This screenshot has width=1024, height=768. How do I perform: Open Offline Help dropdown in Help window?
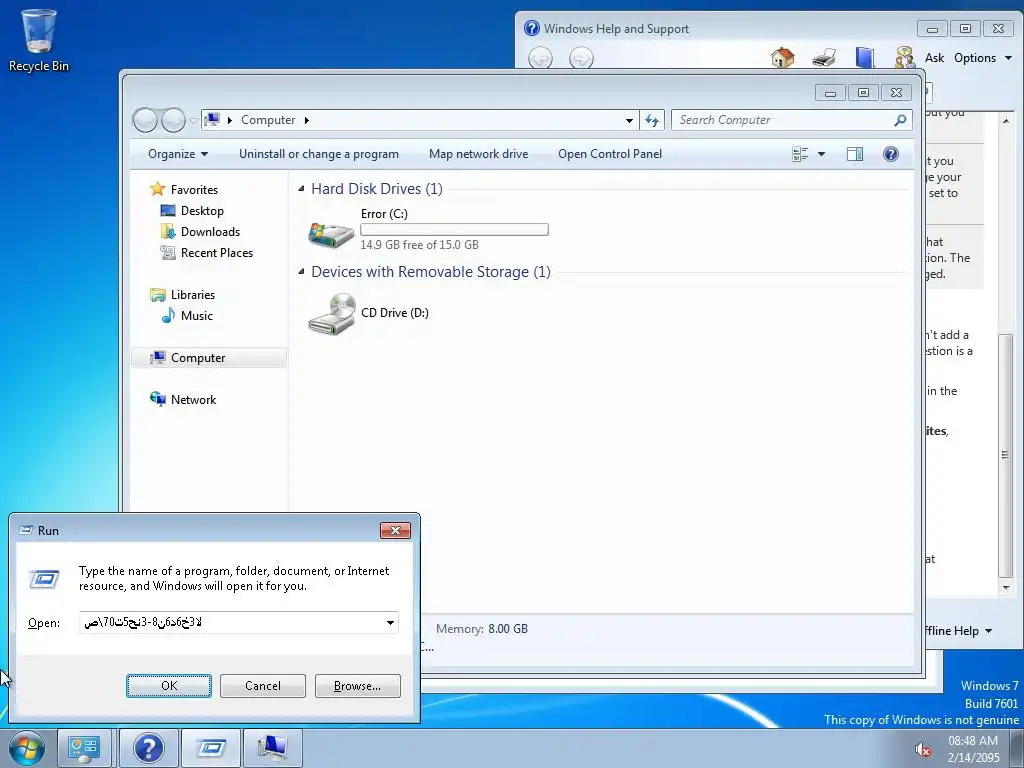coord(958,631)
